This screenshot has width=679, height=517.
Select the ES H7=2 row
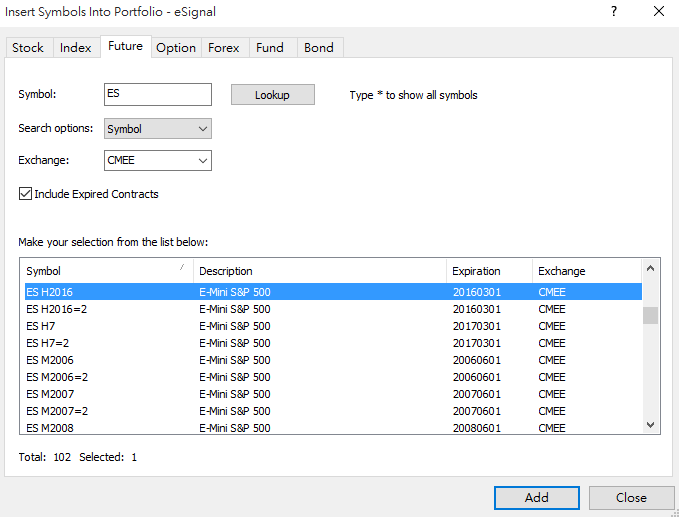tap(333, 343)
